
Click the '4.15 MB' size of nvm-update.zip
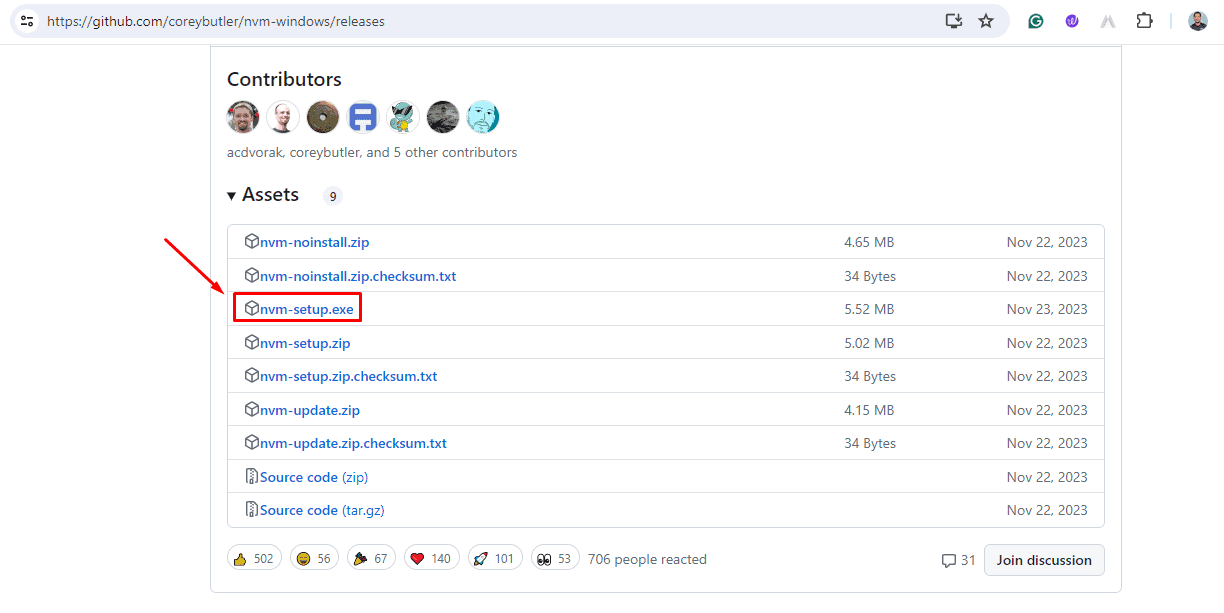click(x=869, y=410)
